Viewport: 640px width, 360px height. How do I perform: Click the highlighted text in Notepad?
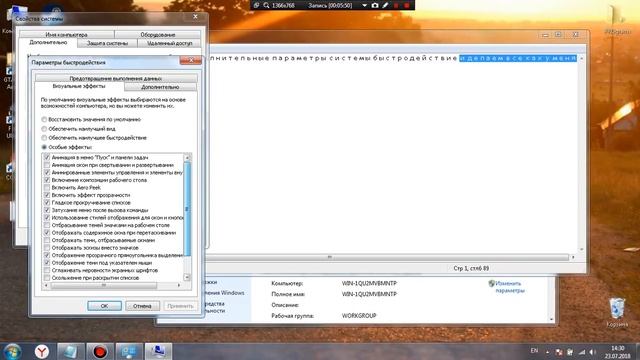click(x=518, y=58)
